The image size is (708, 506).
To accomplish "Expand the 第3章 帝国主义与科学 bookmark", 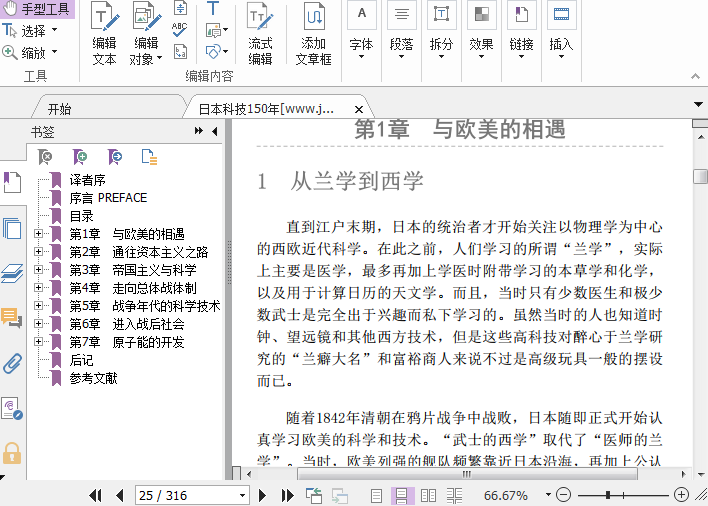I will pos(38,269).
